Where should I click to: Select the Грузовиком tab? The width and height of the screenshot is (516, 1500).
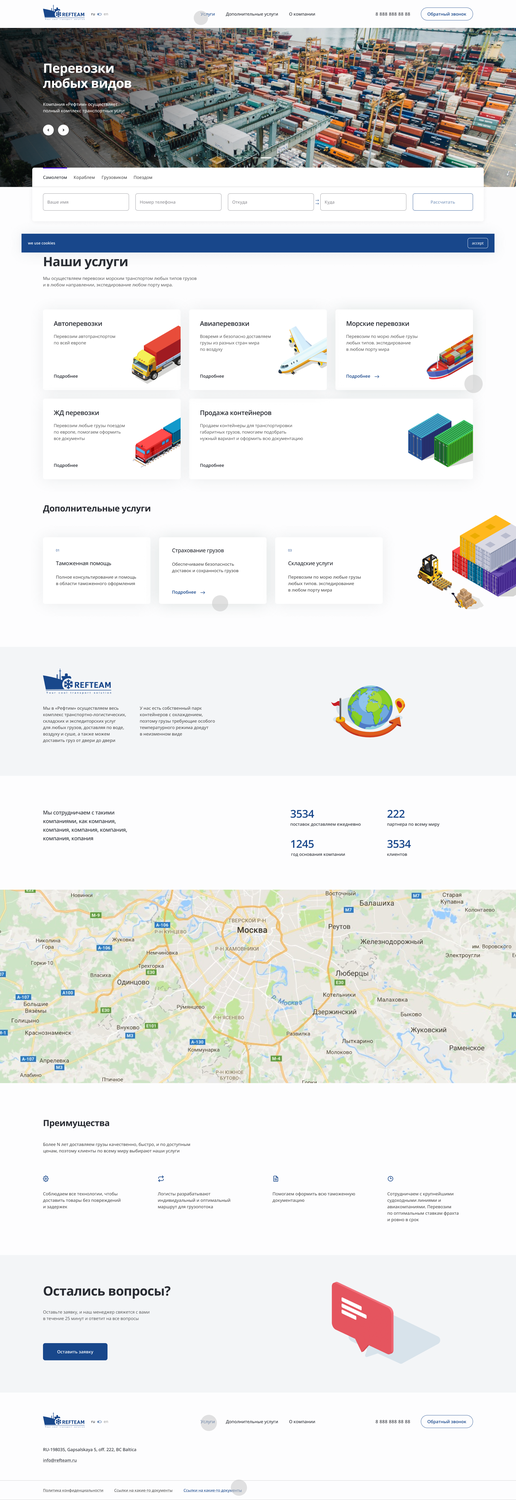[x=114, y=177]
